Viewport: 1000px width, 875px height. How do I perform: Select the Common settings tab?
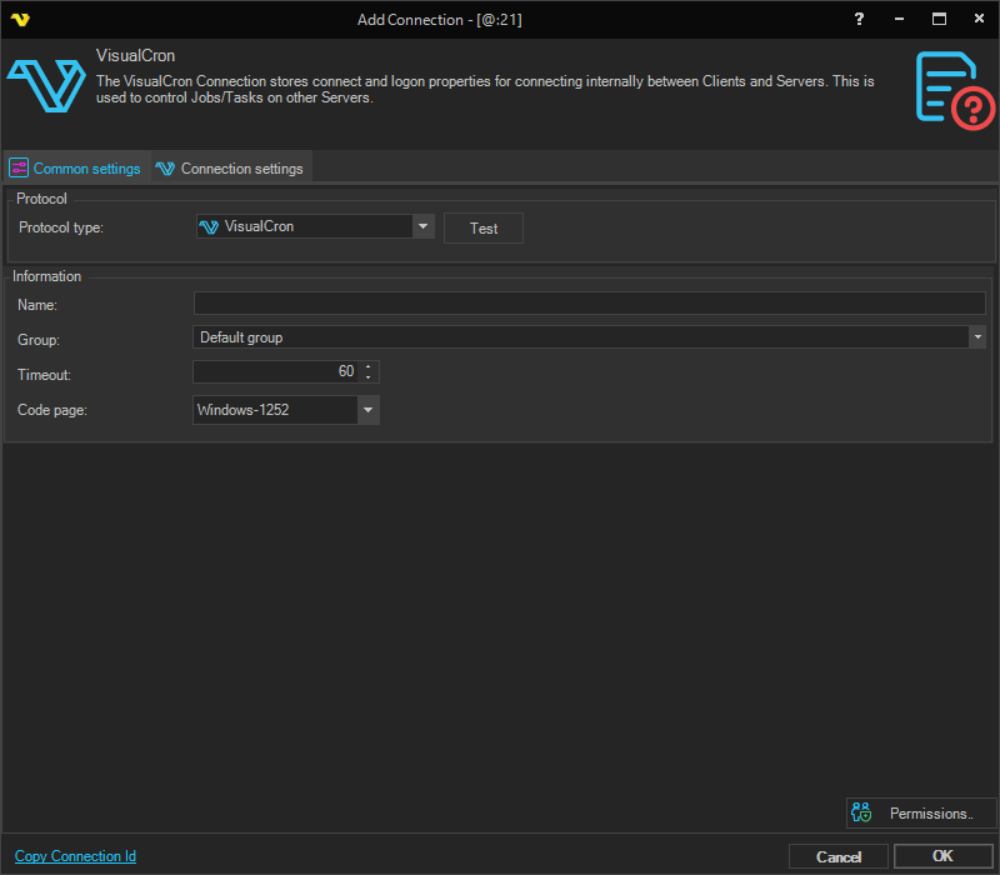tap(86, 168)
